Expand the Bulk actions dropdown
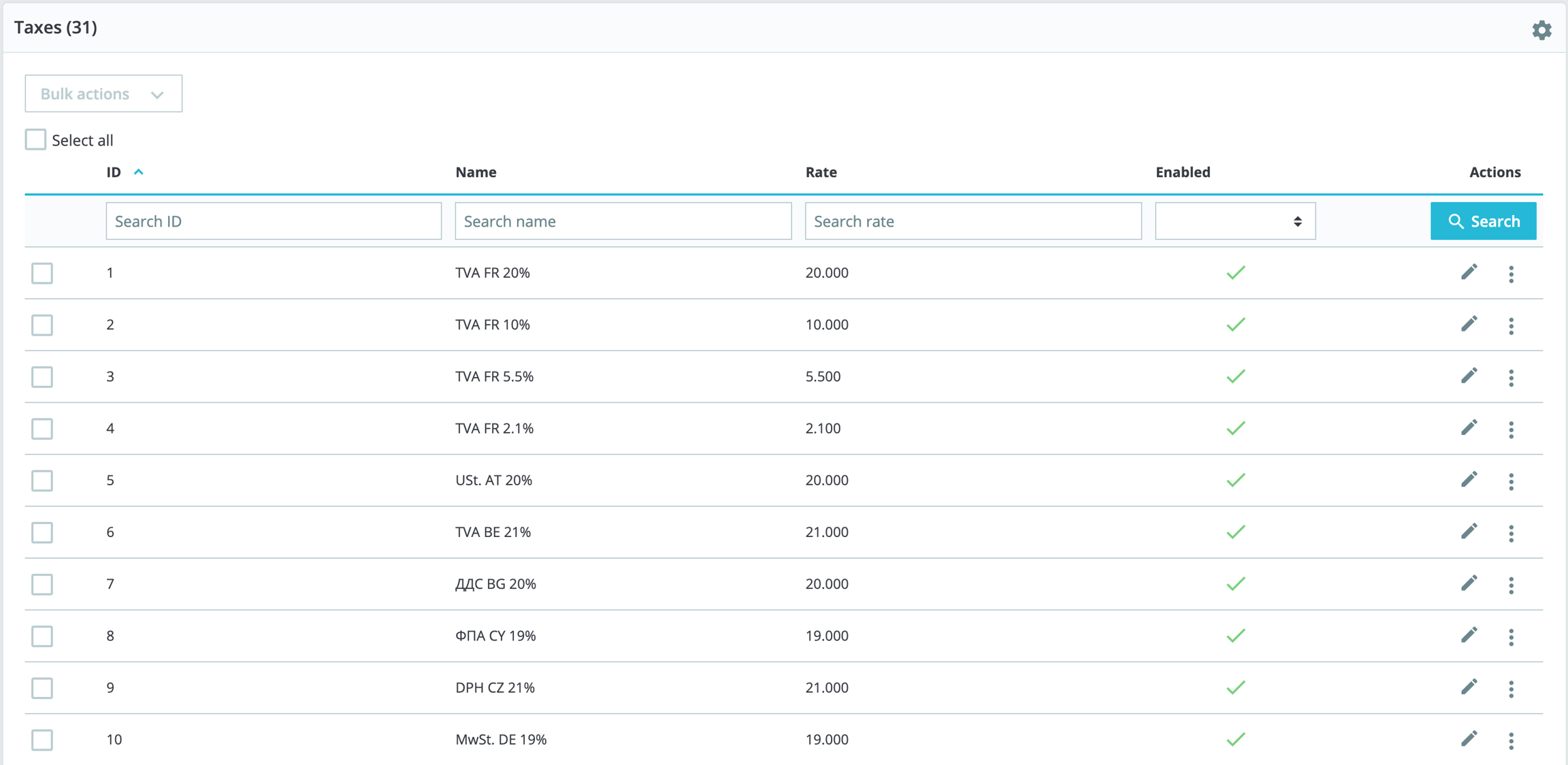1568x765 pixels. 103,94
